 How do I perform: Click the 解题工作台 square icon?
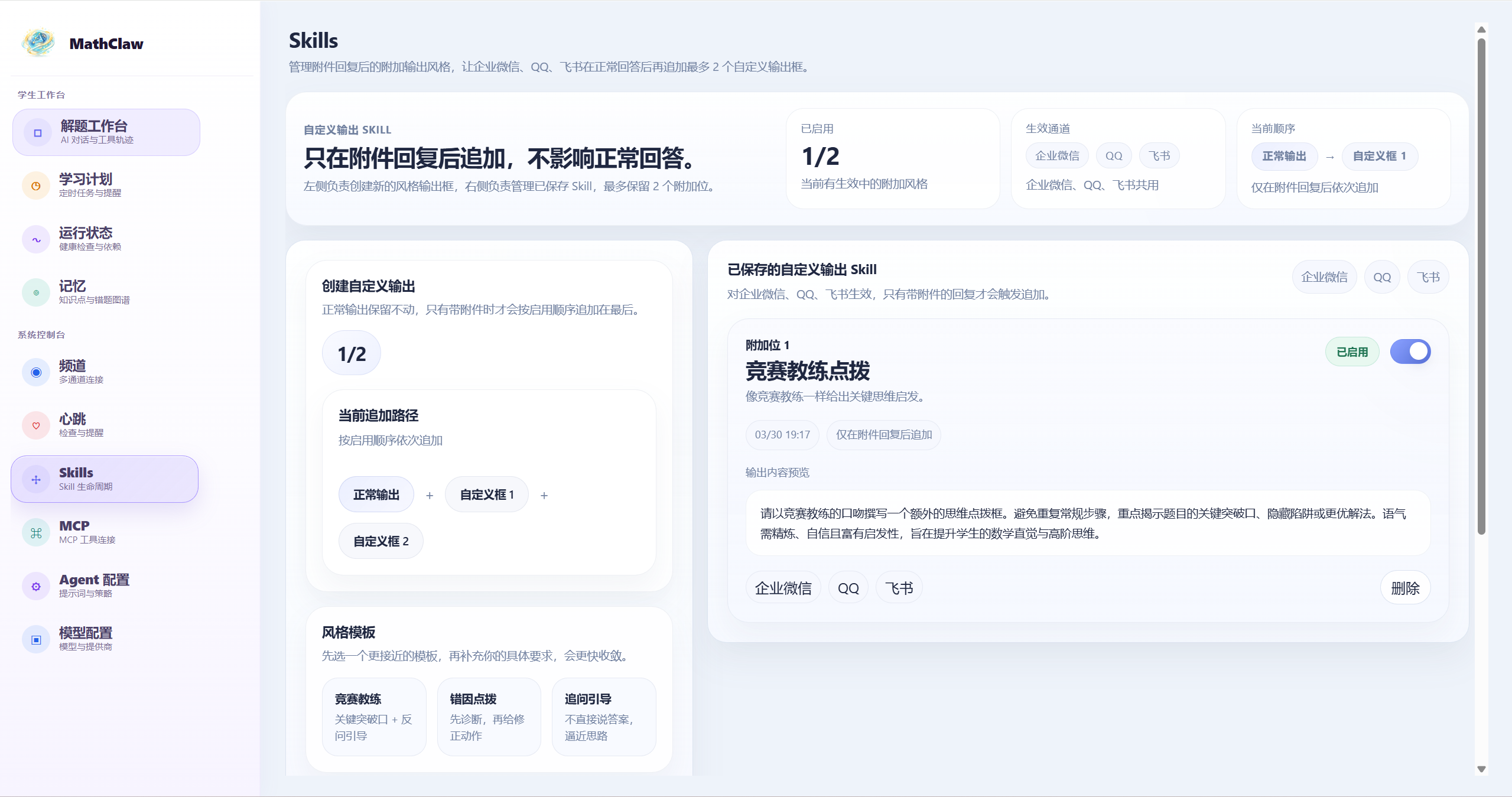click(38, 133)
